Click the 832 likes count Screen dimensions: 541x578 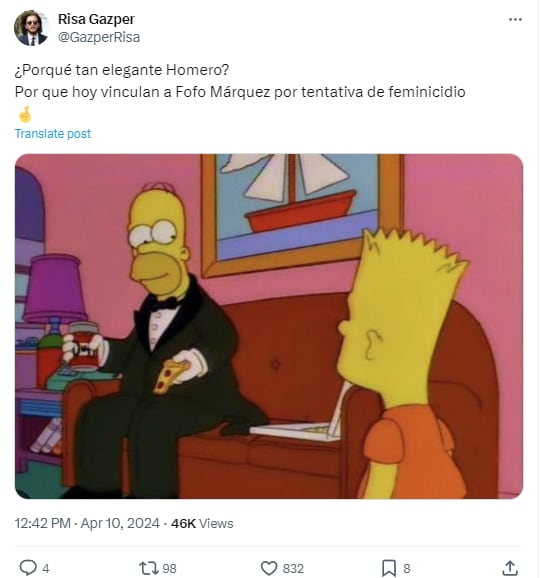(293, 568)
